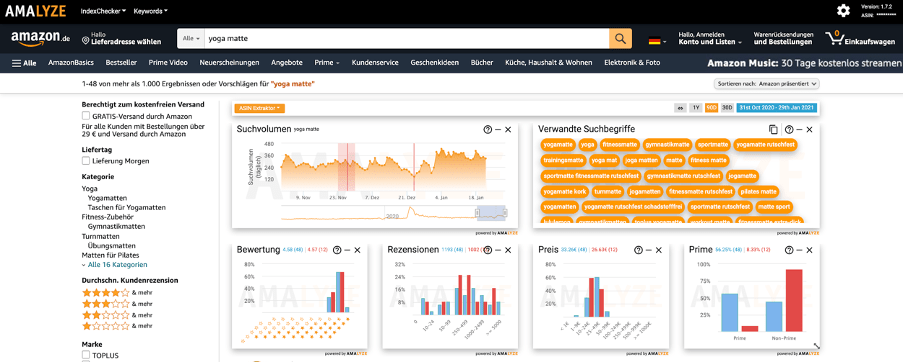Click resize arrow on Prime widget corner

(816, 346)
